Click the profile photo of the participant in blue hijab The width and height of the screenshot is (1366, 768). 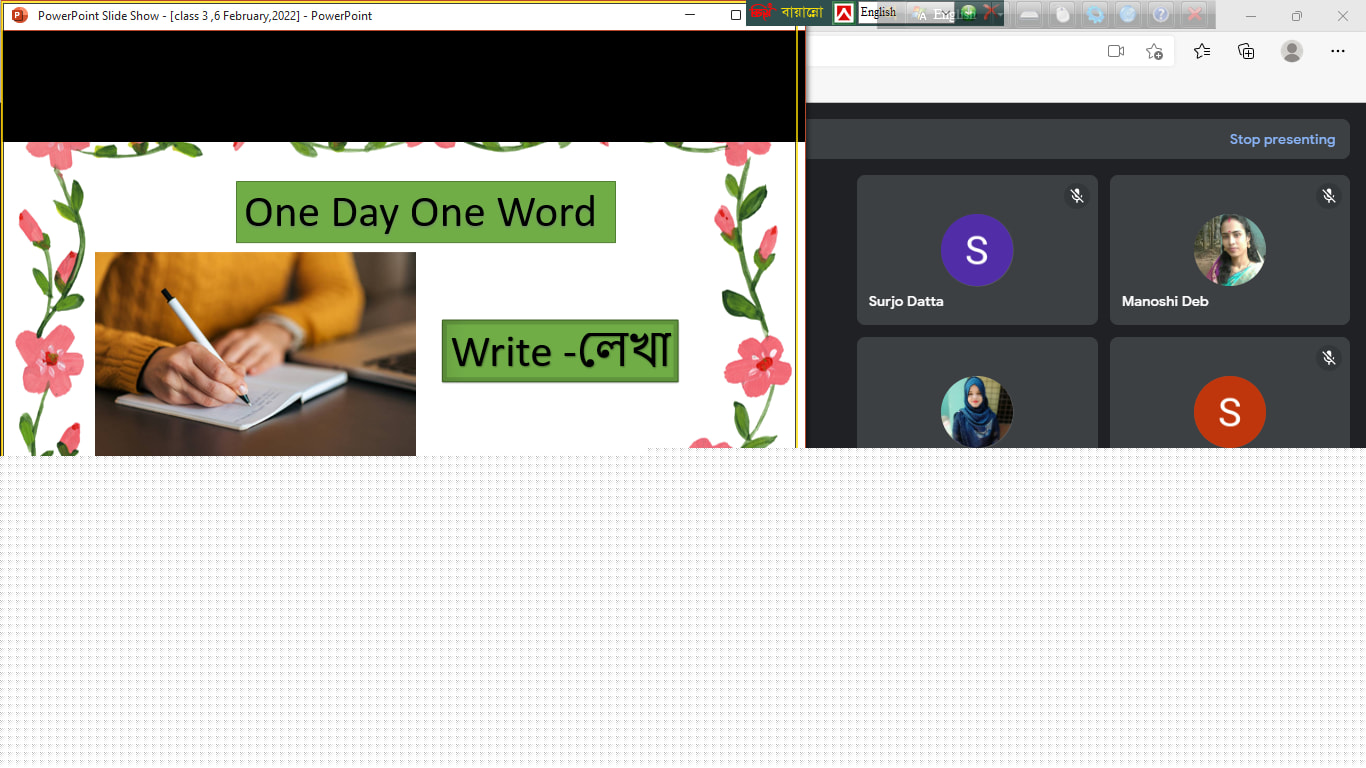point(977,411)
